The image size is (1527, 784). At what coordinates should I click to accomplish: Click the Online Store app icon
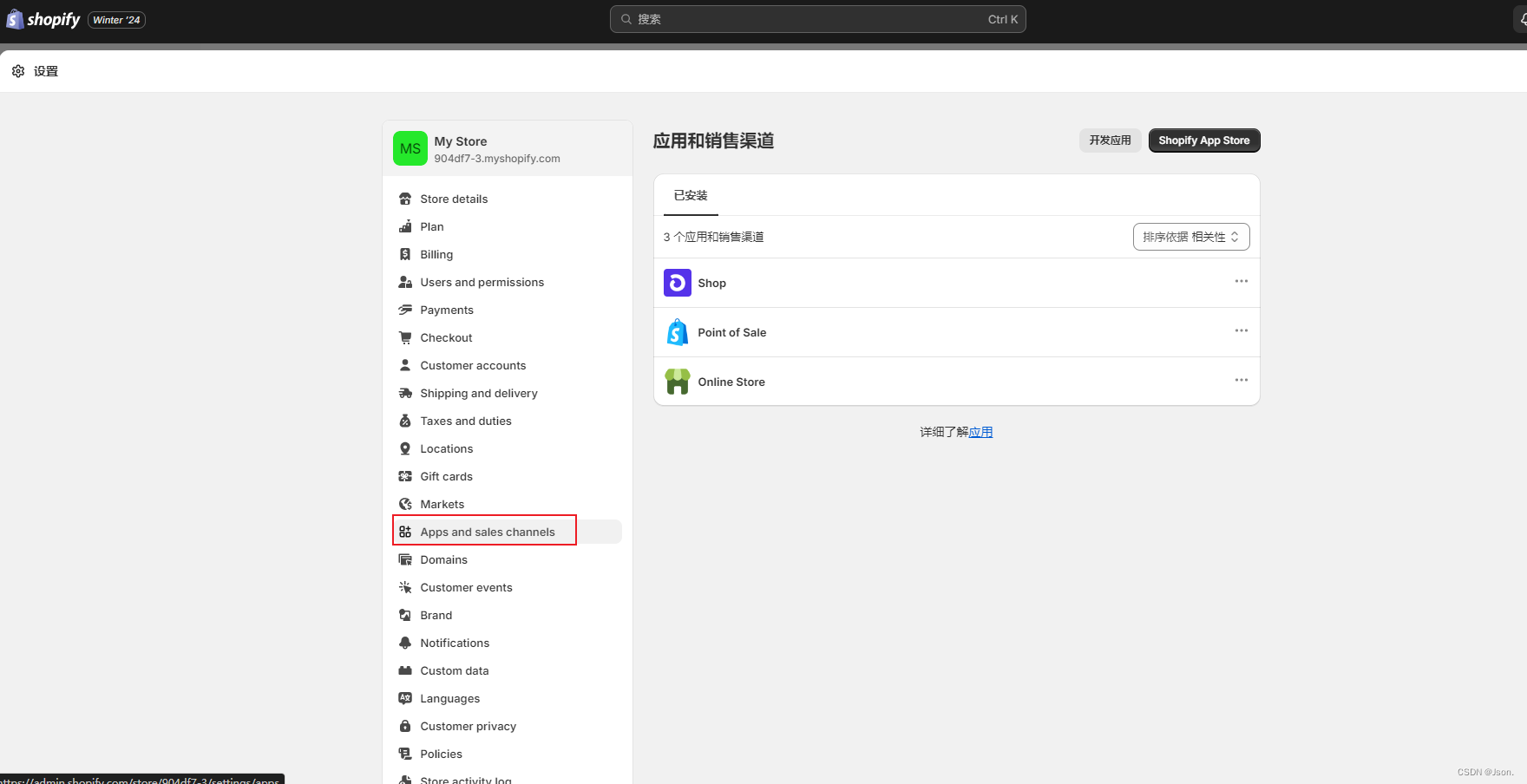678,382
